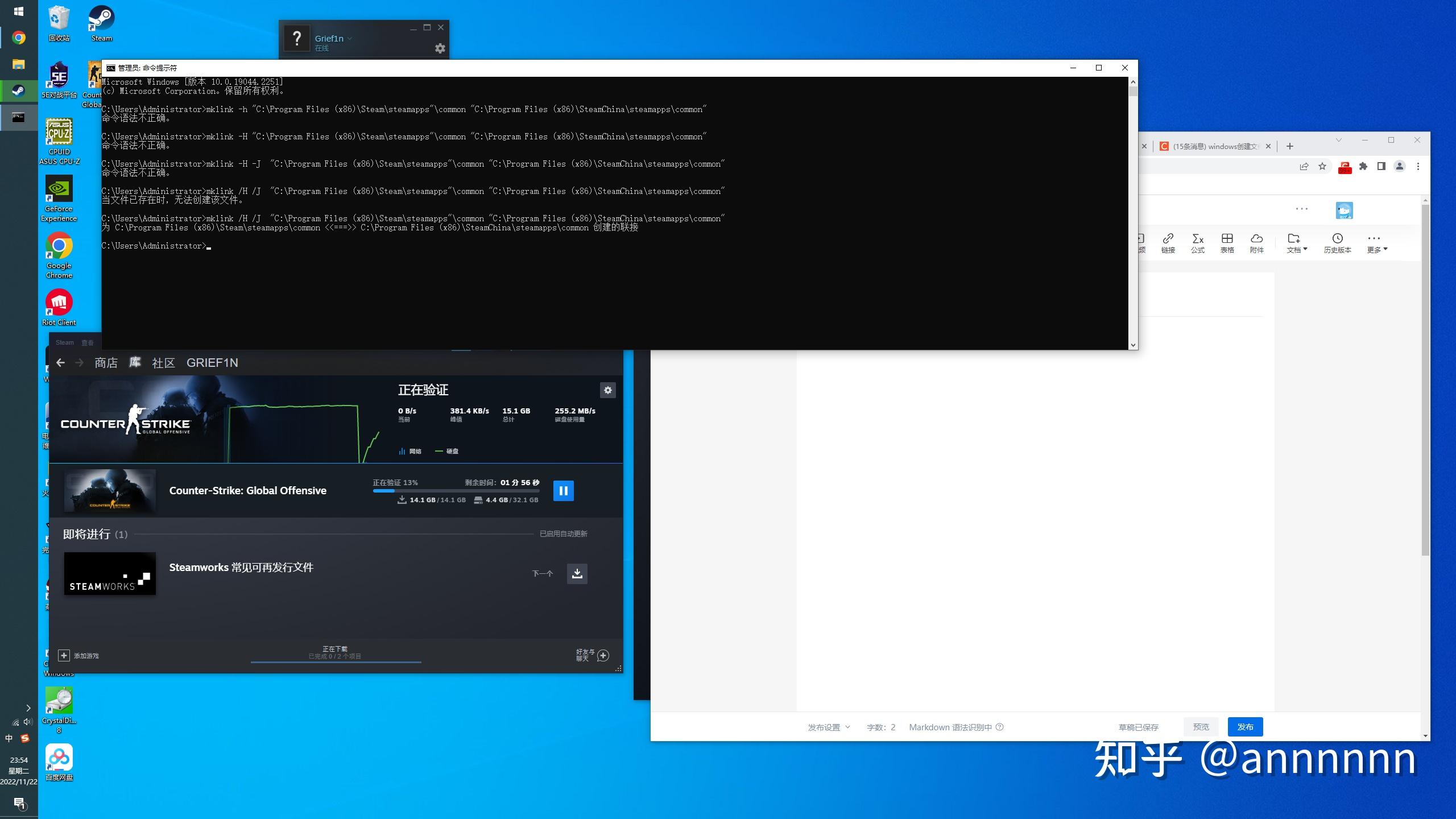This screenshot has height=819, width=1456.
Task: Click the blue 发布 publish button
Action: coord(1245,727)
